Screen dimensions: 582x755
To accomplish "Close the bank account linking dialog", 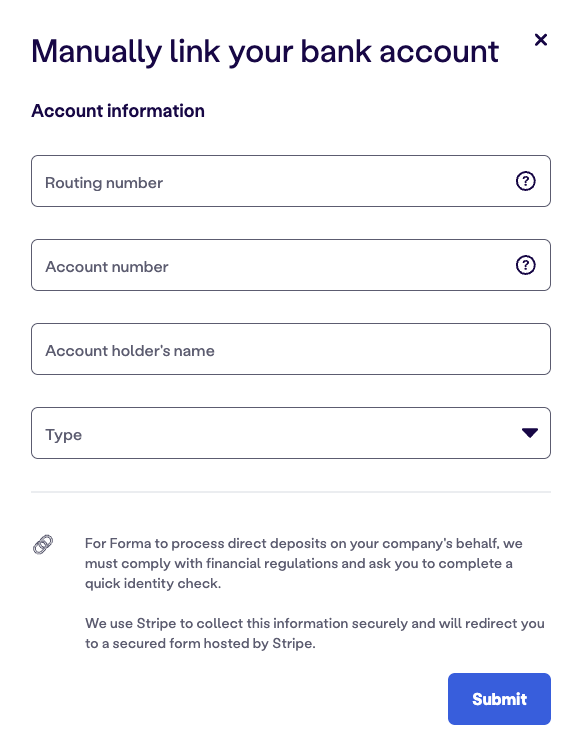I will click(x=541, y=39).
